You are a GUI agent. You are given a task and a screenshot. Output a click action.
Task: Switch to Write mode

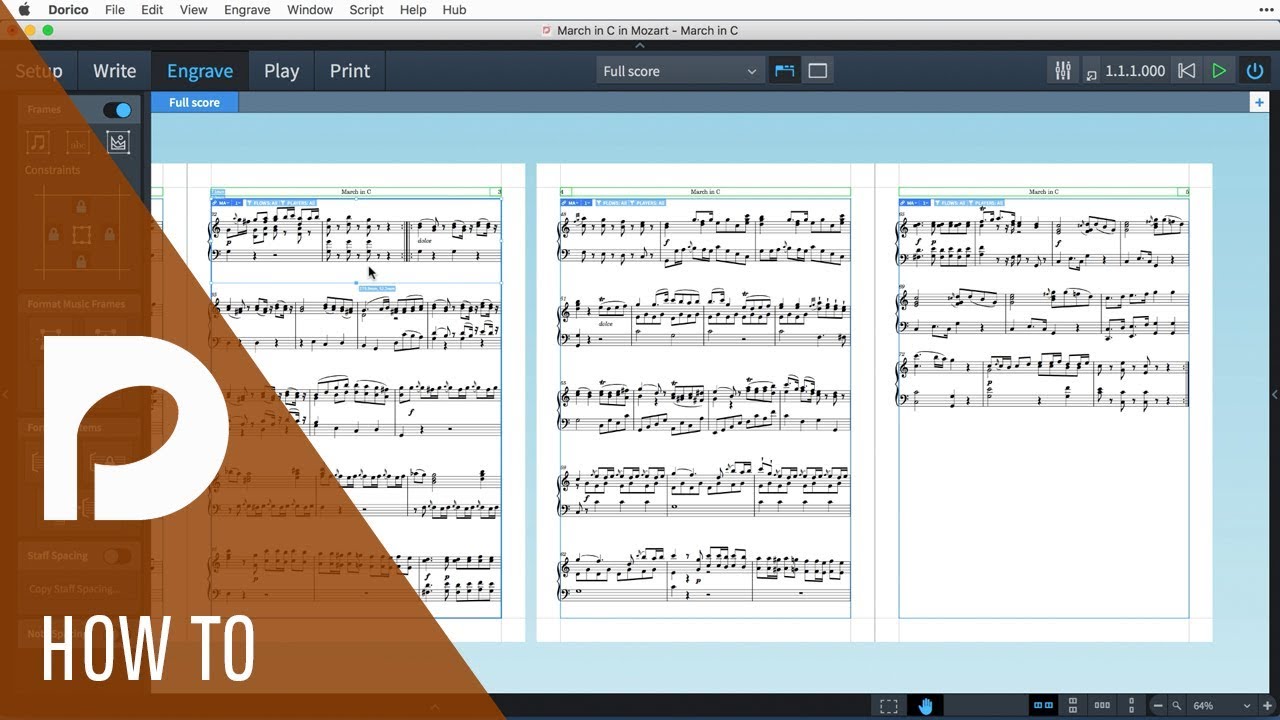click(114, 71)
